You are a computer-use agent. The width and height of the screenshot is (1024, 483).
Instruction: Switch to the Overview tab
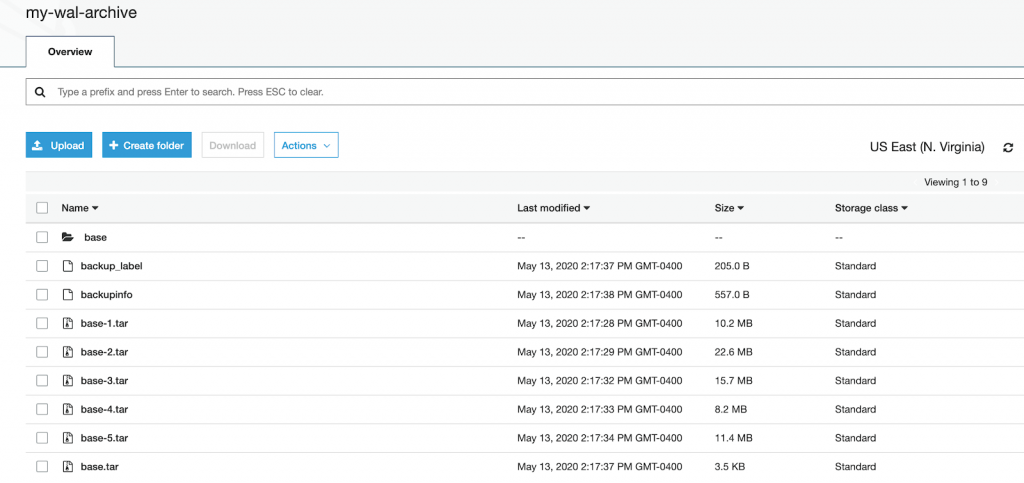[x=70, y=52]
